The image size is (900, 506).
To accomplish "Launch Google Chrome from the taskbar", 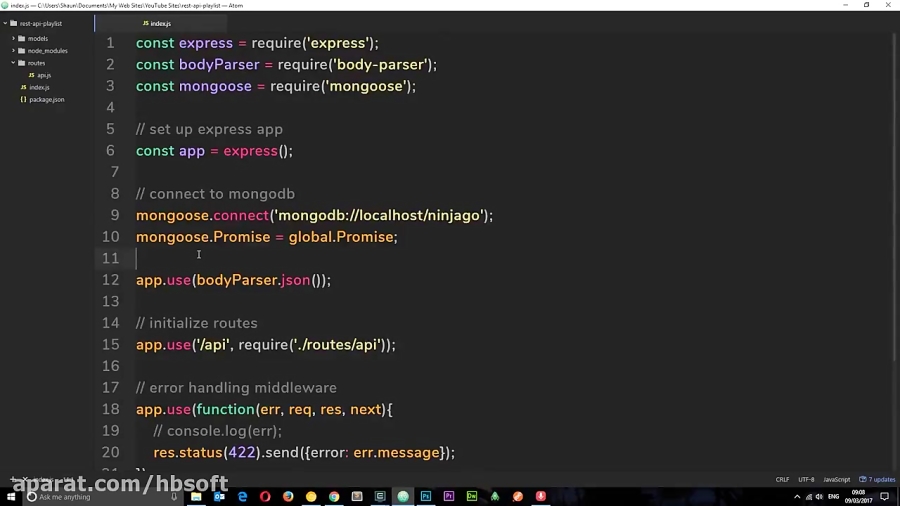I will click(x=334, y=497).
